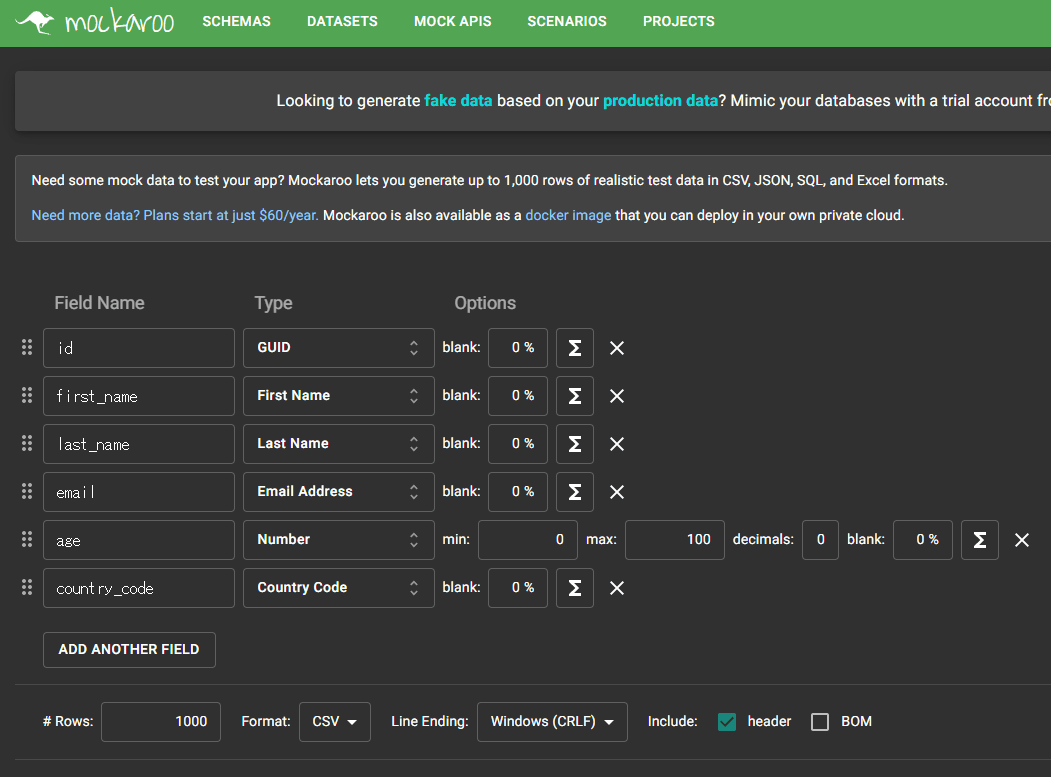Open the DATASETS menu

click(x=342, y=21)
